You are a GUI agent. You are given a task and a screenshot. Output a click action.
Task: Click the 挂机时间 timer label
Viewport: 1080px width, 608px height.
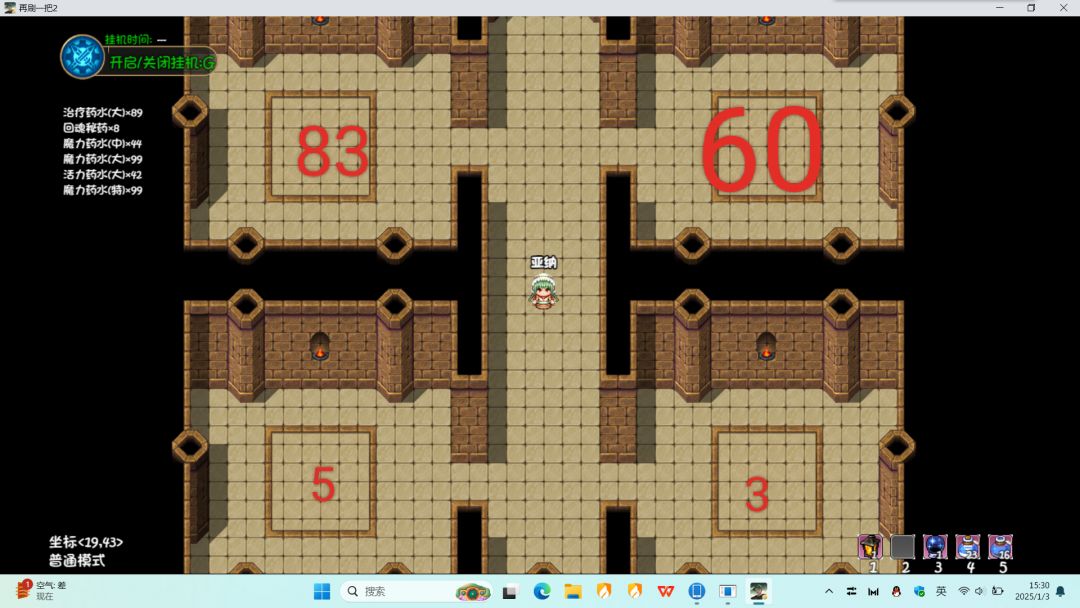click(x=136, y=40)
